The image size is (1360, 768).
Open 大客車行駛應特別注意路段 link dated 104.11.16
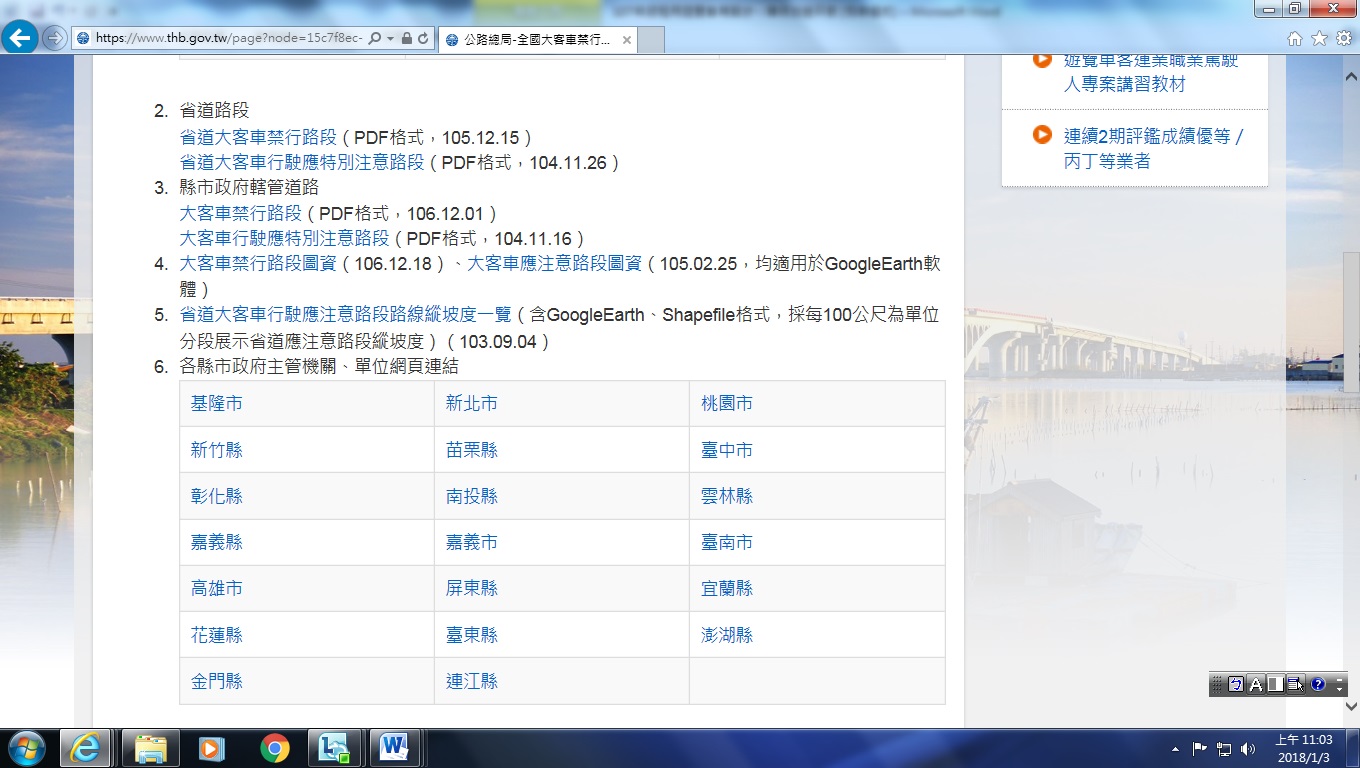(284, 238)
